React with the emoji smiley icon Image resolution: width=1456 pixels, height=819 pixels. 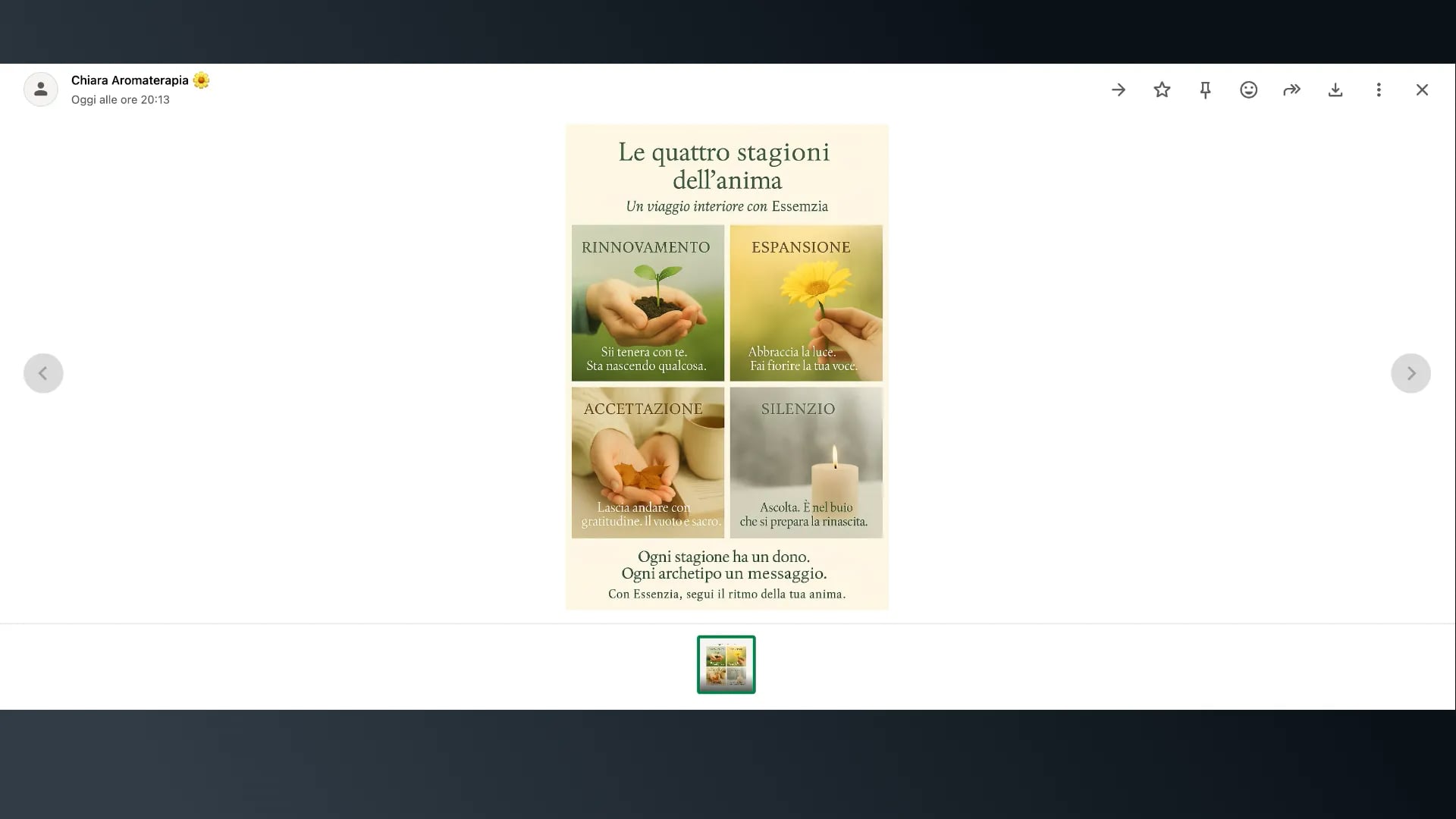[x=1248, y=90]
